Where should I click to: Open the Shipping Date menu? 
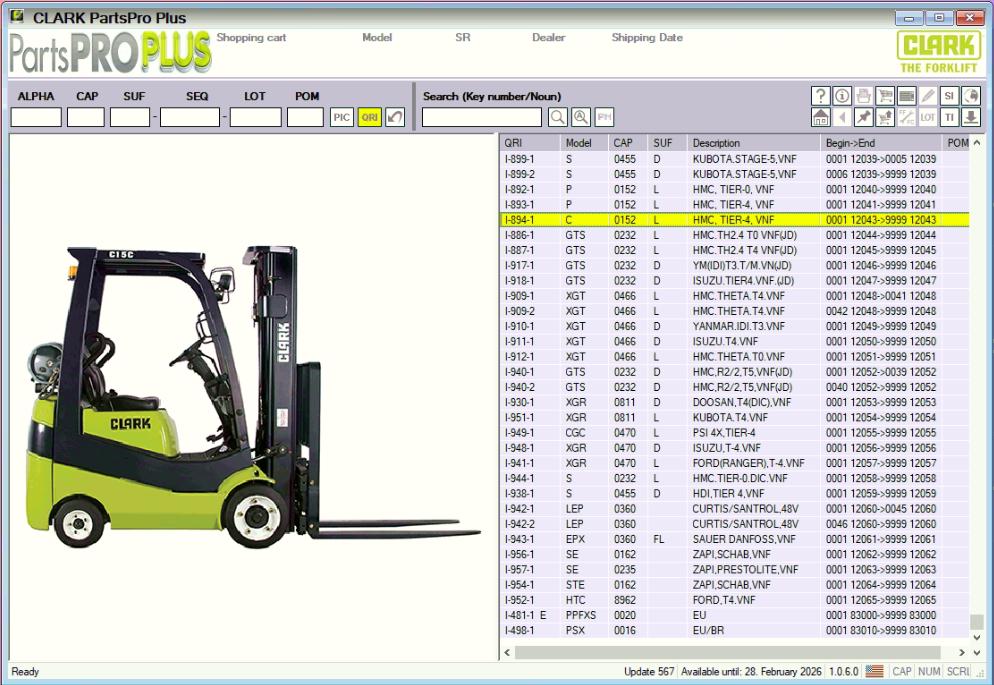(x=648, y=37)
